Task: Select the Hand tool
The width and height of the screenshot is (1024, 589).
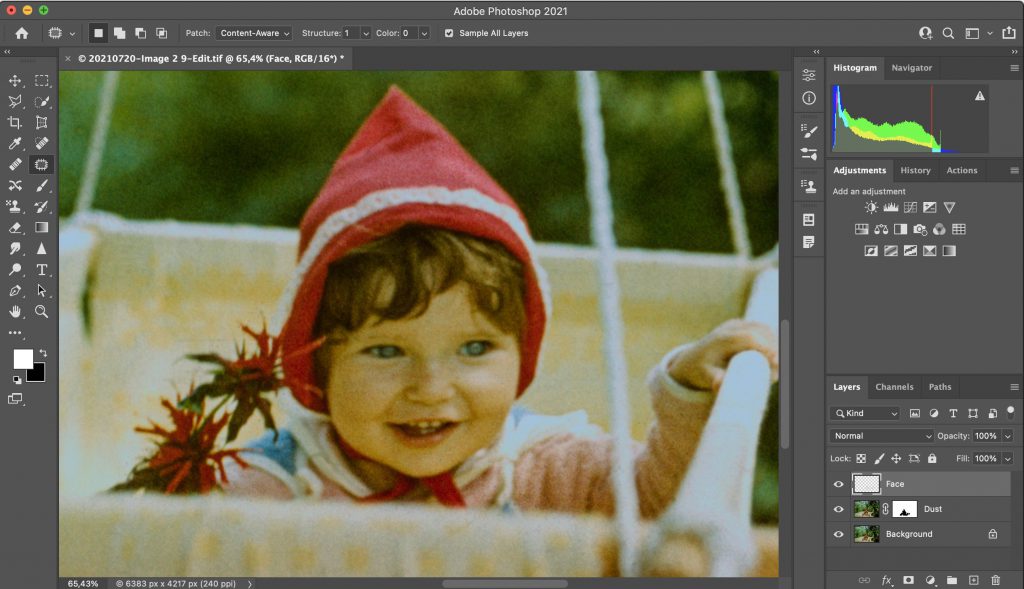Action: [15, 311]
